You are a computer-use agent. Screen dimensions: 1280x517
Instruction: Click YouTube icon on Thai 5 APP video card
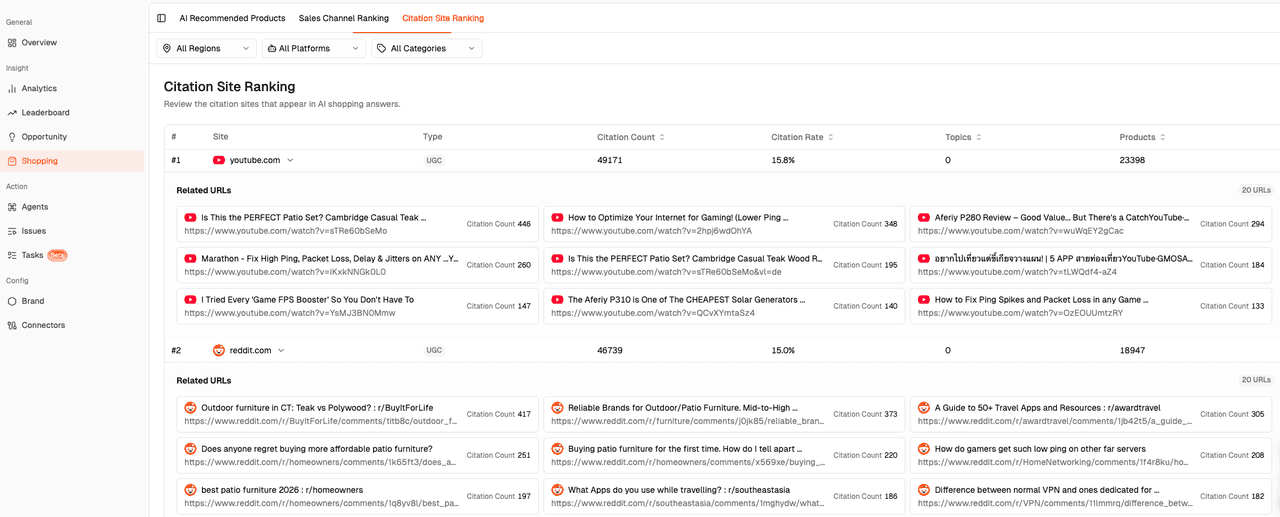(x=924, y=258)
